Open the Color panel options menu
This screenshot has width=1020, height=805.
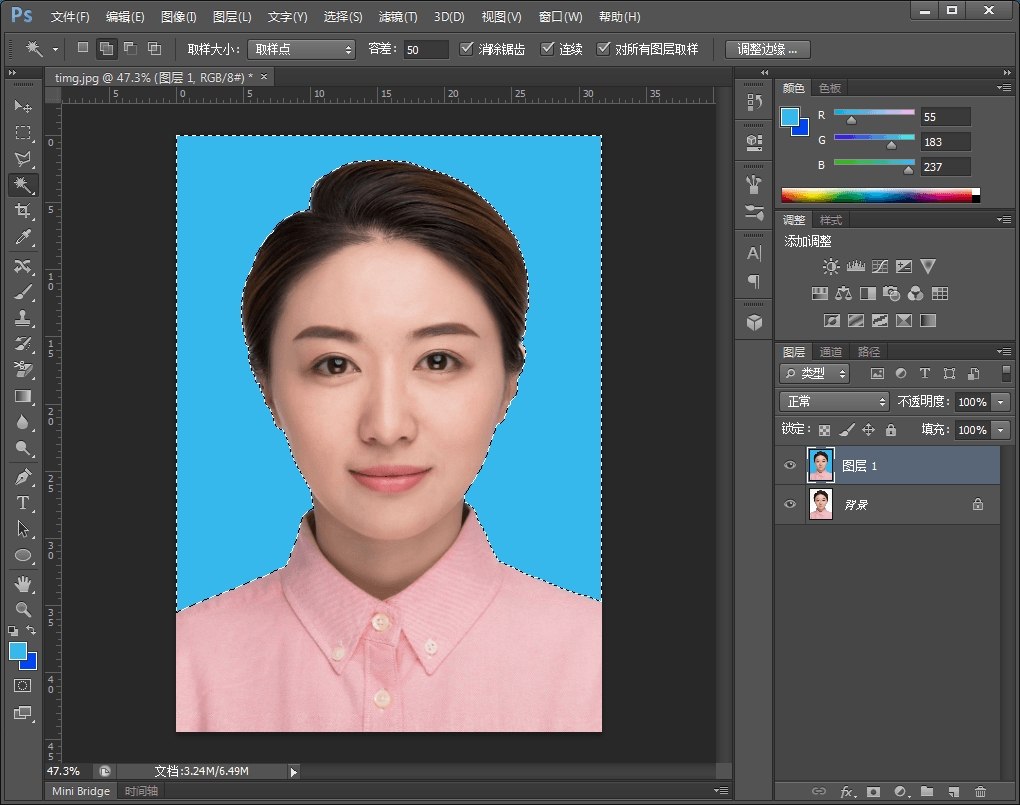click(1004, 88)
